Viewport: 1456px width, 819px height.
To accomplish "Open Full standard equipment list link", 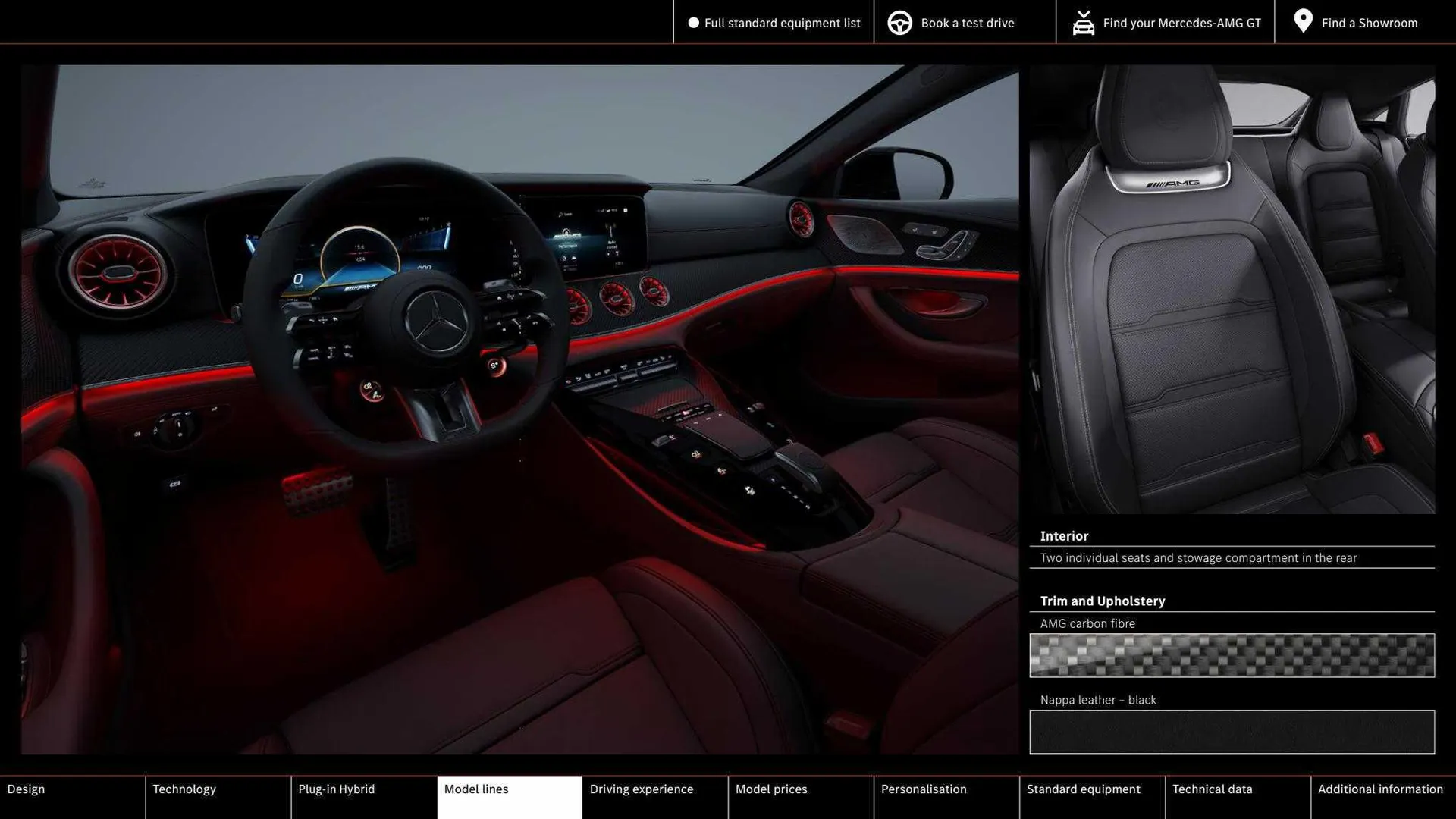I will 782,23.
